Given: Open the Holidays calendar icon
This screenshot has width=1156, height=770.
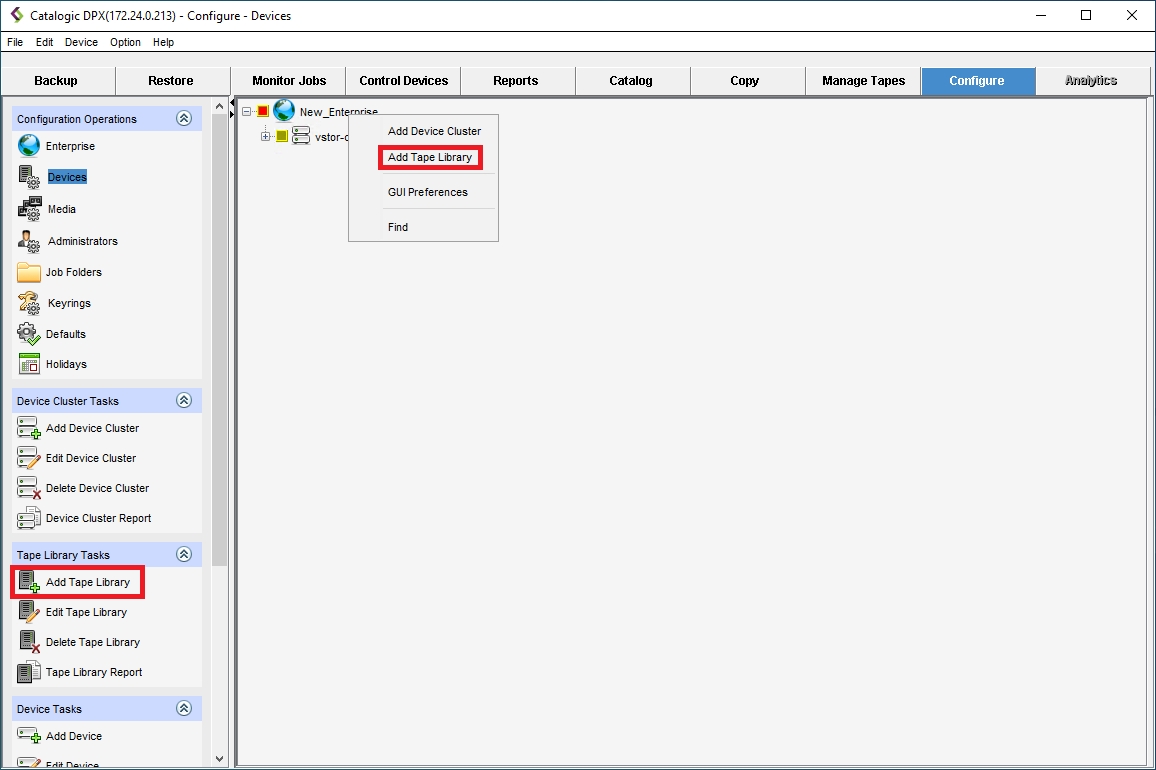Looking at the screenshot, I should pos(29,364).
